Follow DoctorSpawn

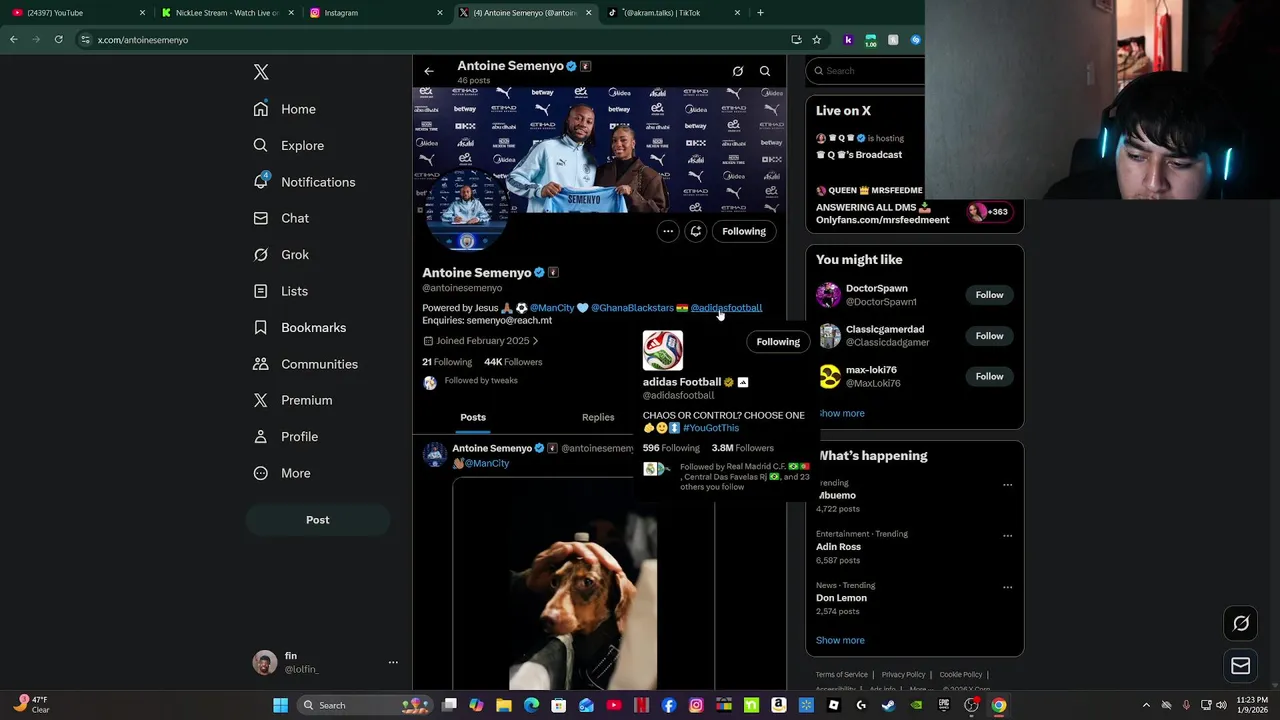989,295
